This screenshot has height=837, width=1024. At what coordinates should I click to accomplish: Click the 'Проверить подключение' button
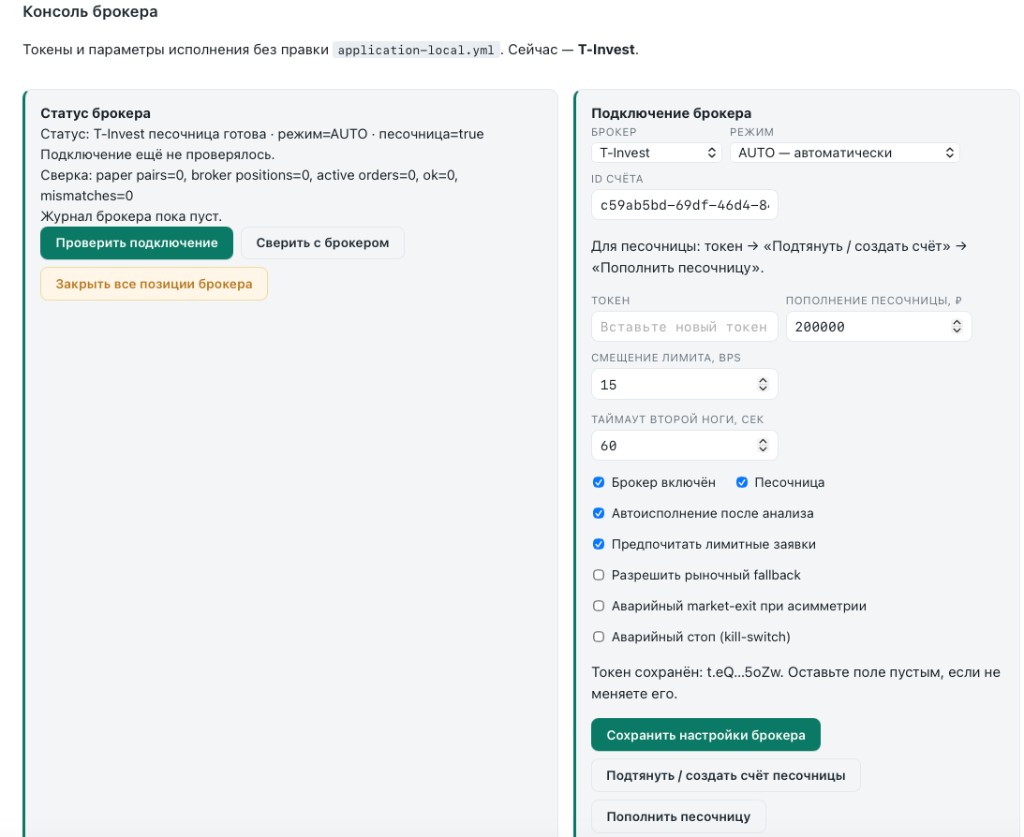coord(136,243)
